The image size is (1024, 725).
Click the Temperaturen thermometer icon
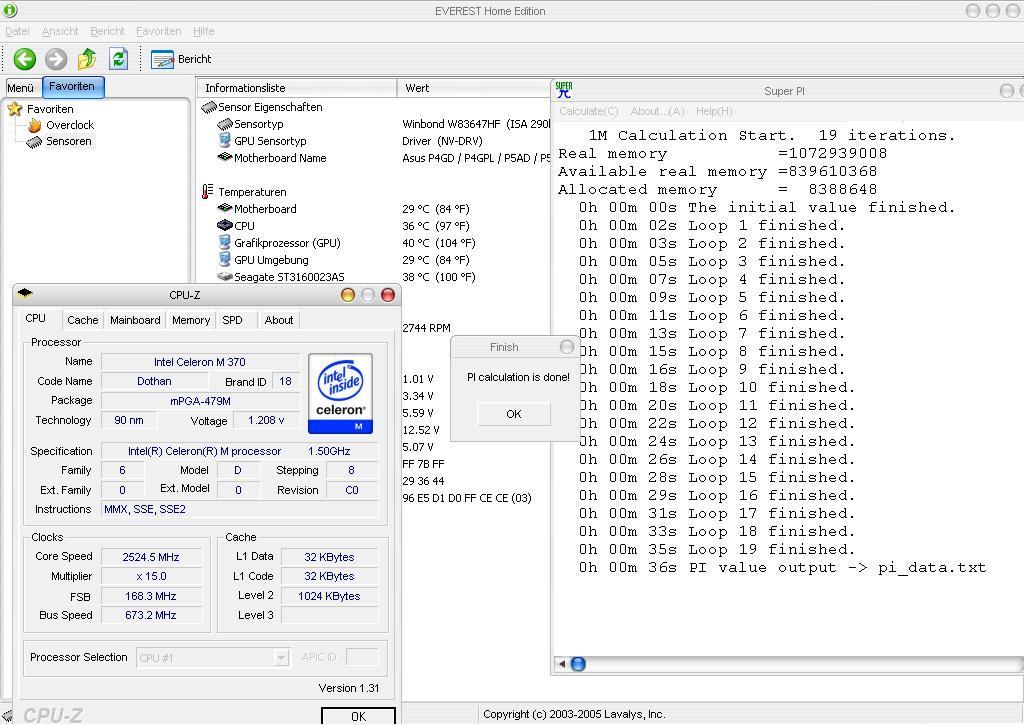coord(208,191)
